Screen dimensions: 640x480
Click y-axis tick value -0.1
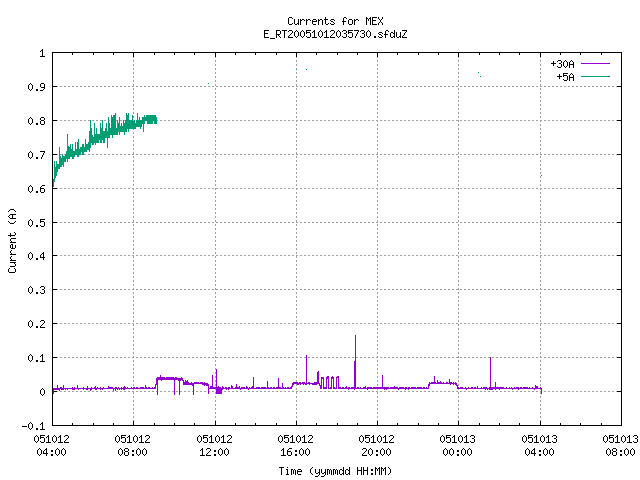pyautogui.click(x=33, y=426)
